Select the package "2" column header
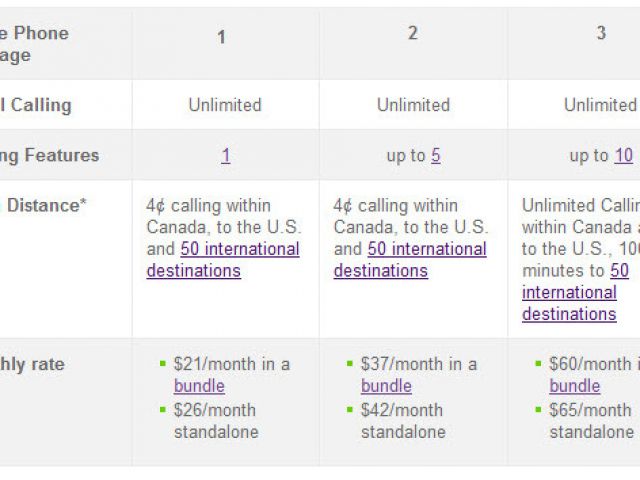The height and width of the screenshot is (480, 640). click(413, 33)
